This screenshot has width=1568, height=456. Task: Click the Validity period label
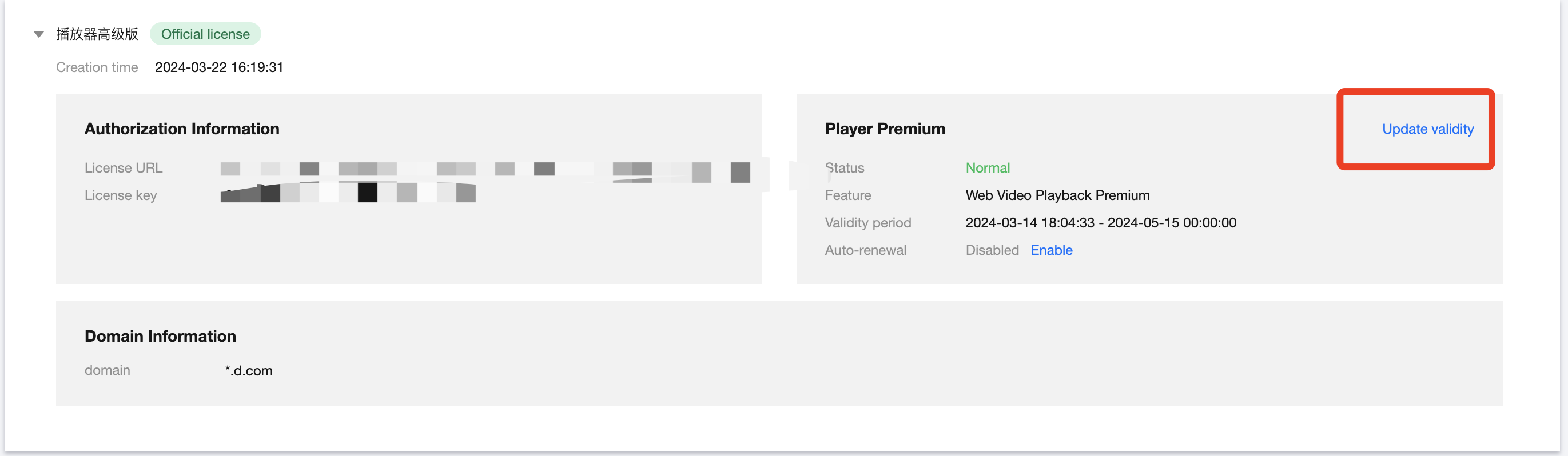point(867,222)
